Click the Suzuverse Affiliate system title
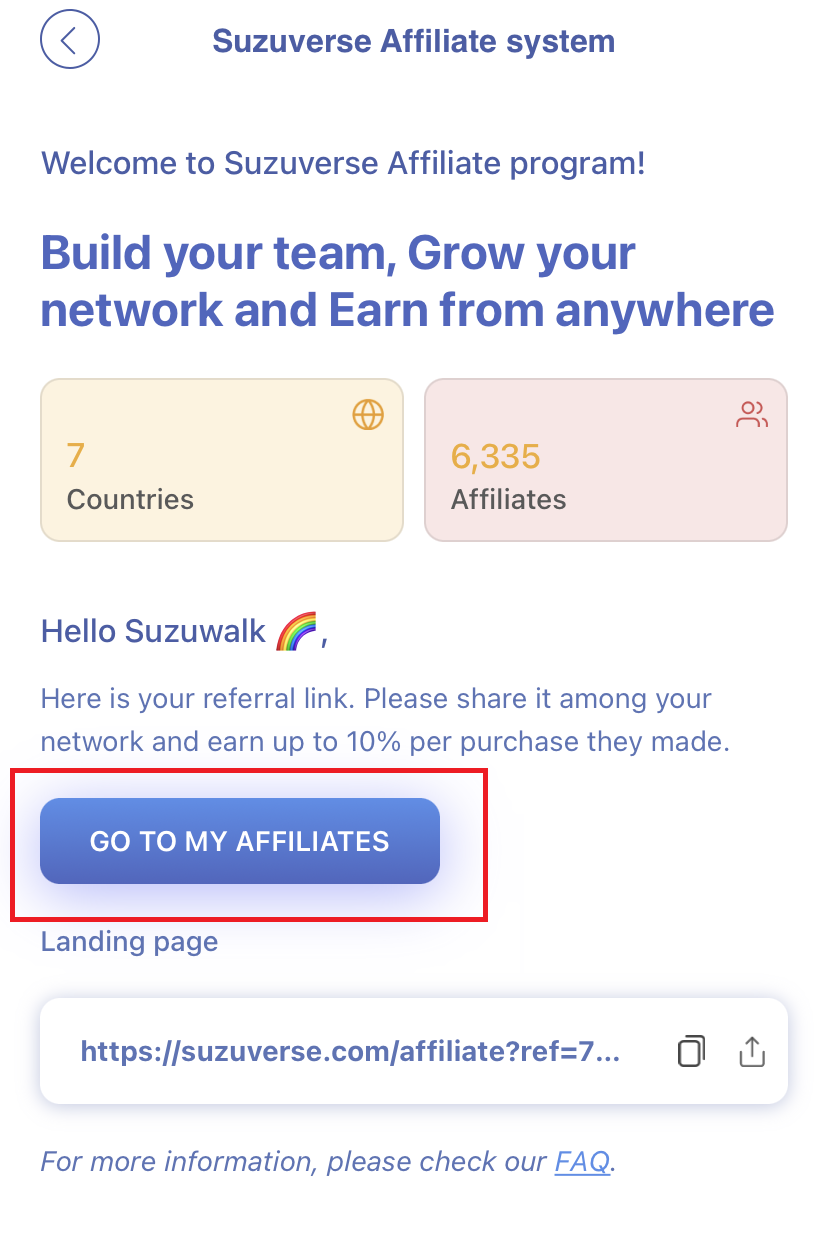 pos(414,42)
